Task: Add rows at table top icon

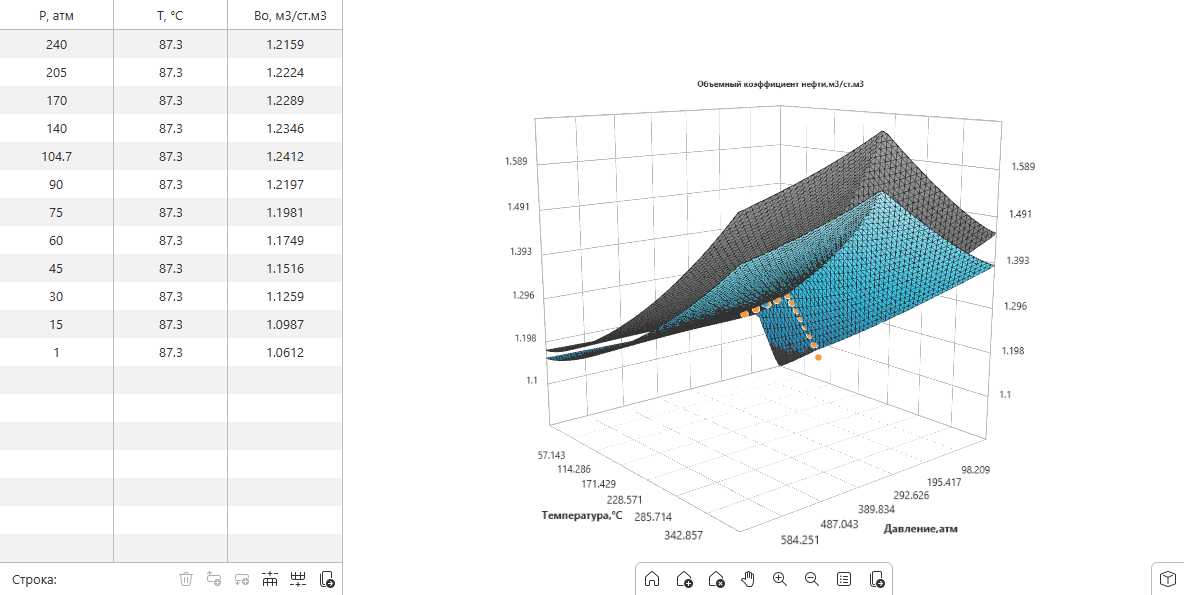Action: [x=270, y=579]
